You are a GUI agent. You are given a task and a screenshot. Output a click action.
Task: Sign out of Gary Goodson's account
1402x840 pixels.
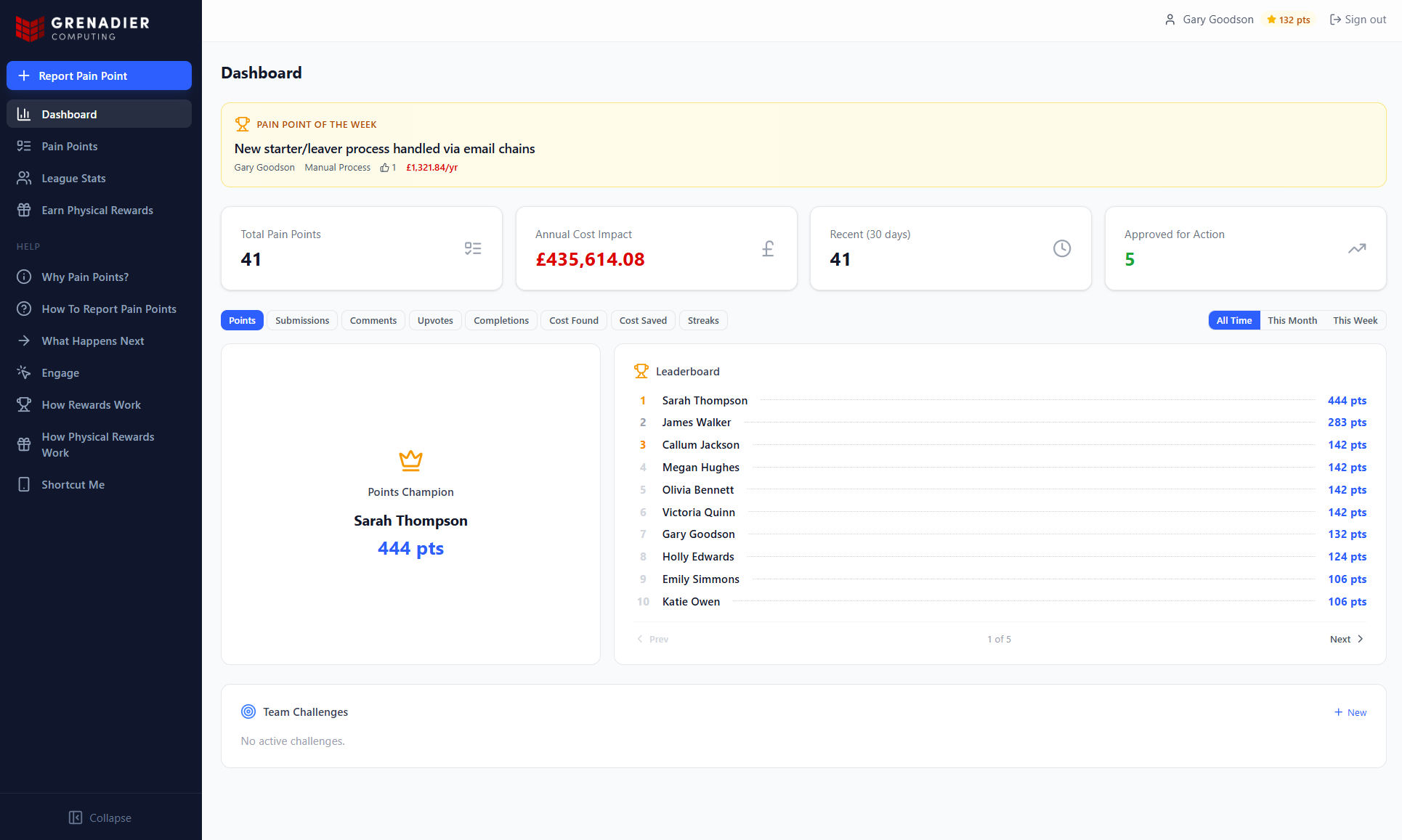(1358, 20)
